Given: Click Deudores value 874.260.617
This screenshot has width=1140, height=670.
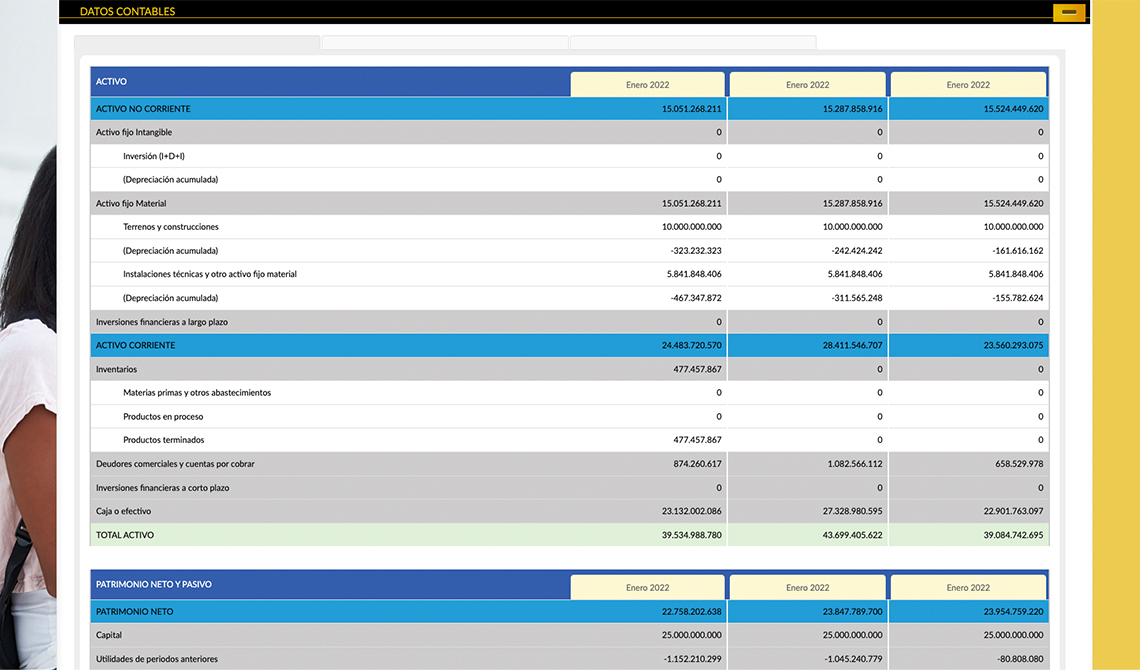Looking at the screenshot, I should coord(697,464).
